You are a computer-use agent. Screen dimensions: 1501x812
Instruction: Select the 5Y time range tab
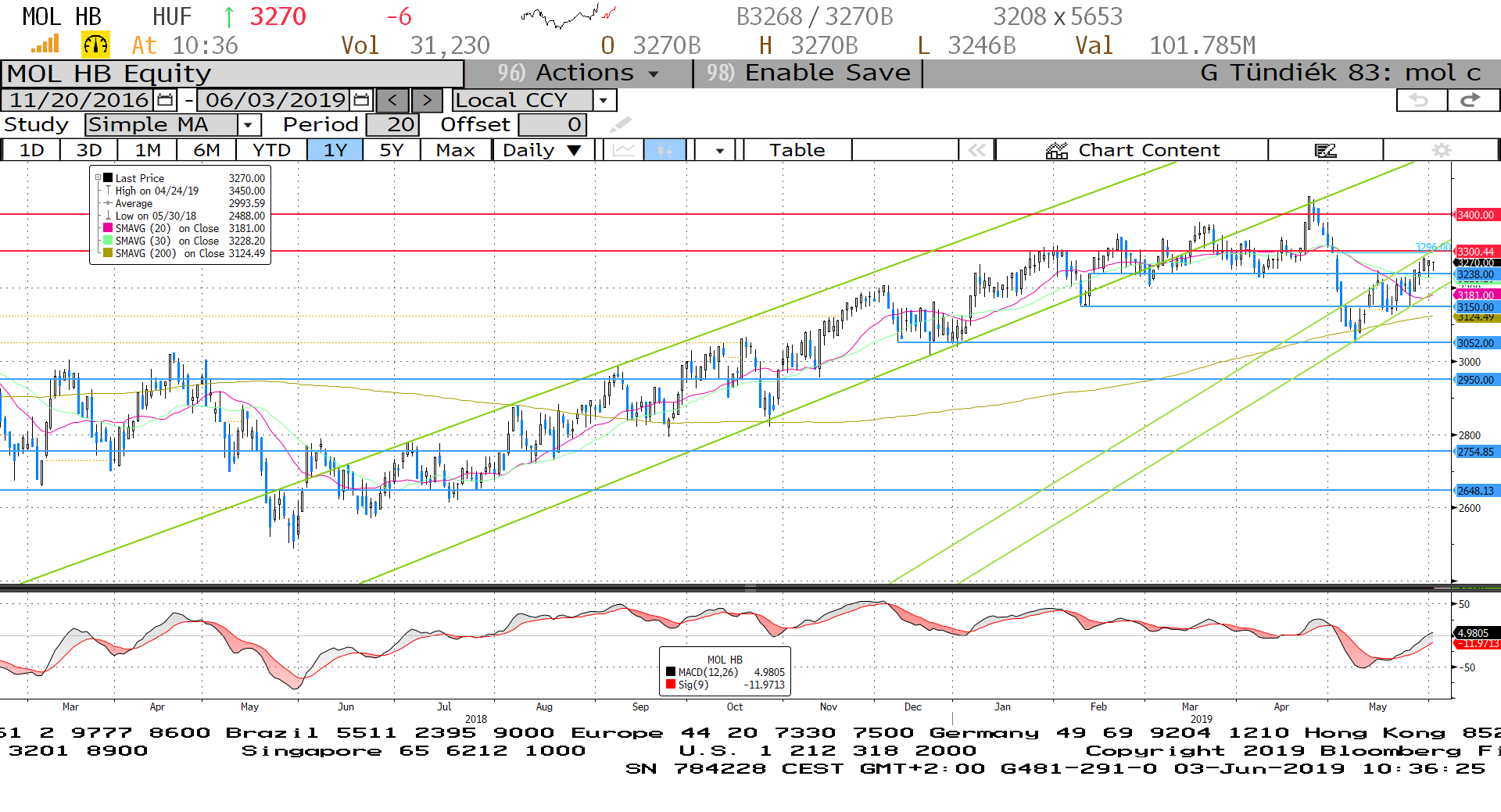[392, 150]
